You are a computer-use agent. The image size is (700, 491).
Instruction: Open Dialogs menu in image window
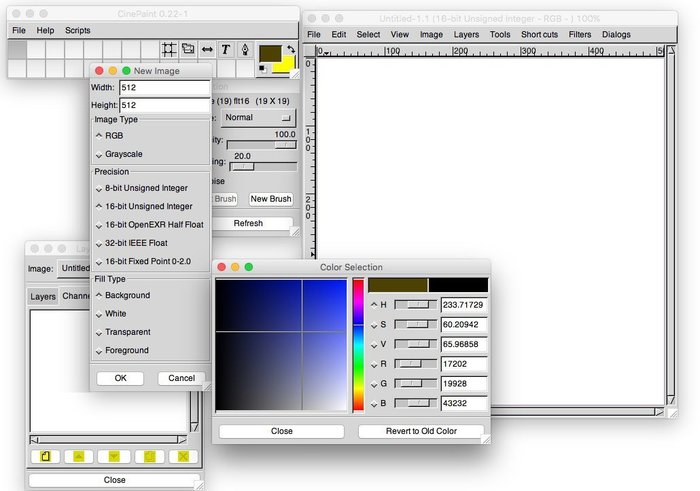click(x=616, y=34)
